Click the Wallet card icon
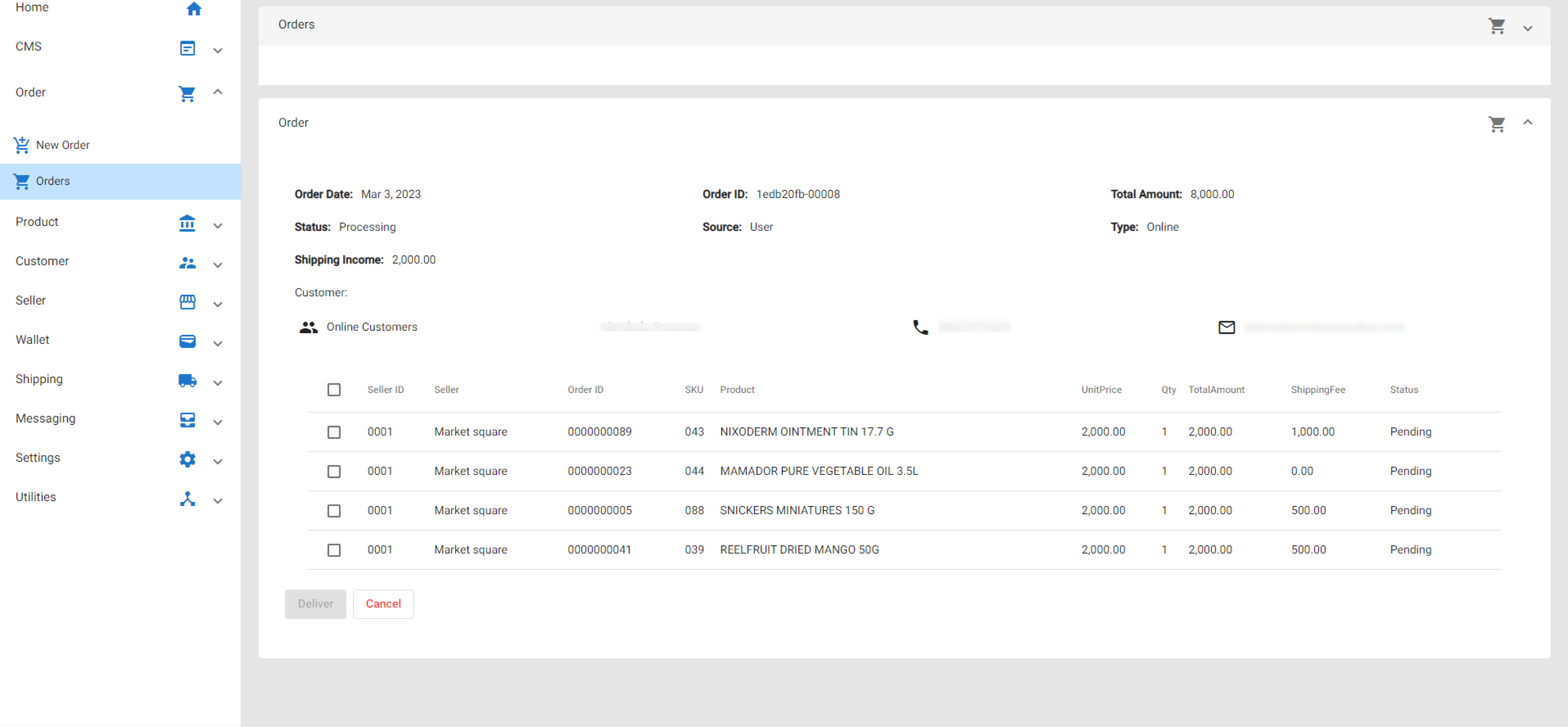Viewport: 1568px width, 727px height. click(x=187, y=341)
